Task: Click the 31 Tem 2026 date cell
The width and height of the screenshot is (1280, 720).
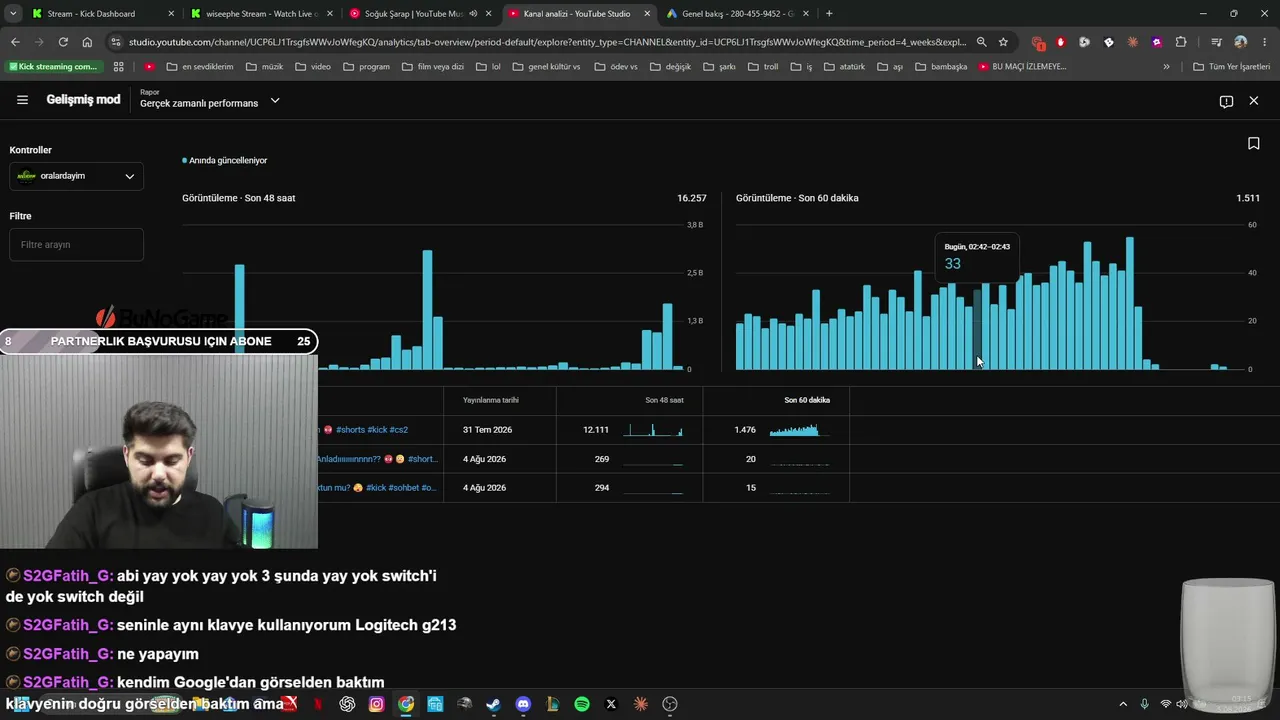Action: tap(487, 430)
